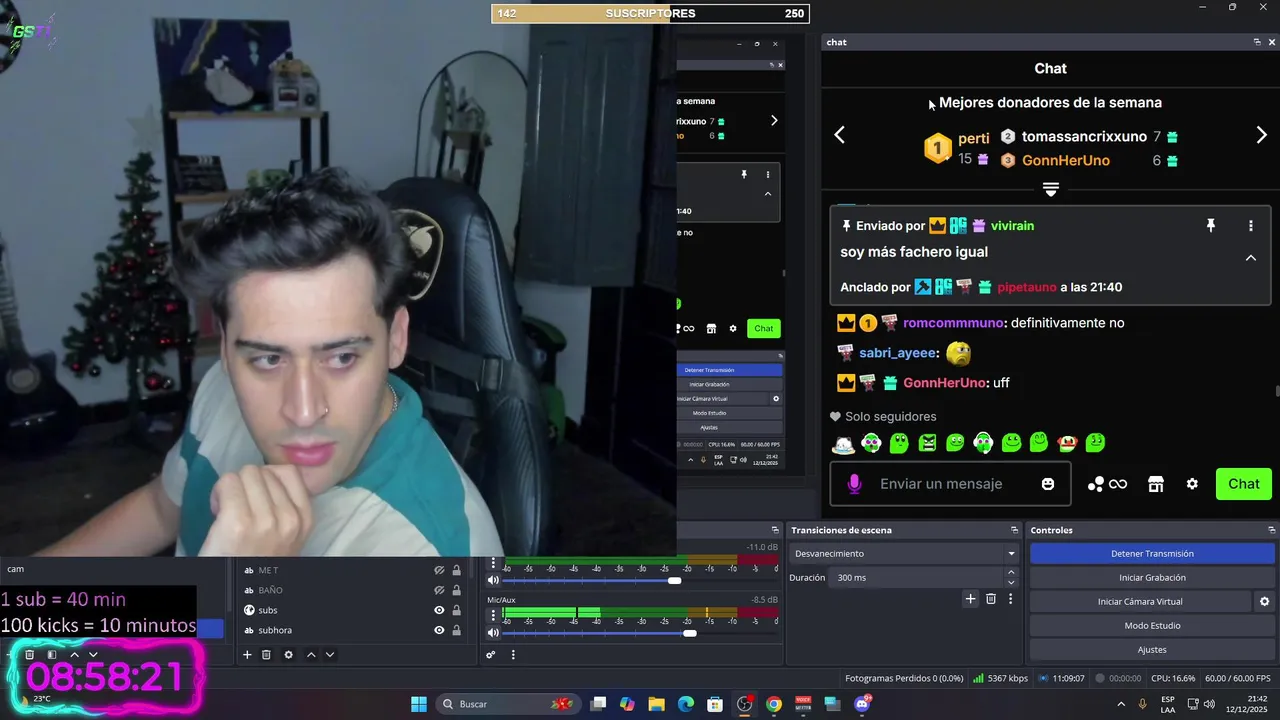Click romcommmuno username in chat
This screenshot has height=720, width=1280.
[x=954, y=323]
